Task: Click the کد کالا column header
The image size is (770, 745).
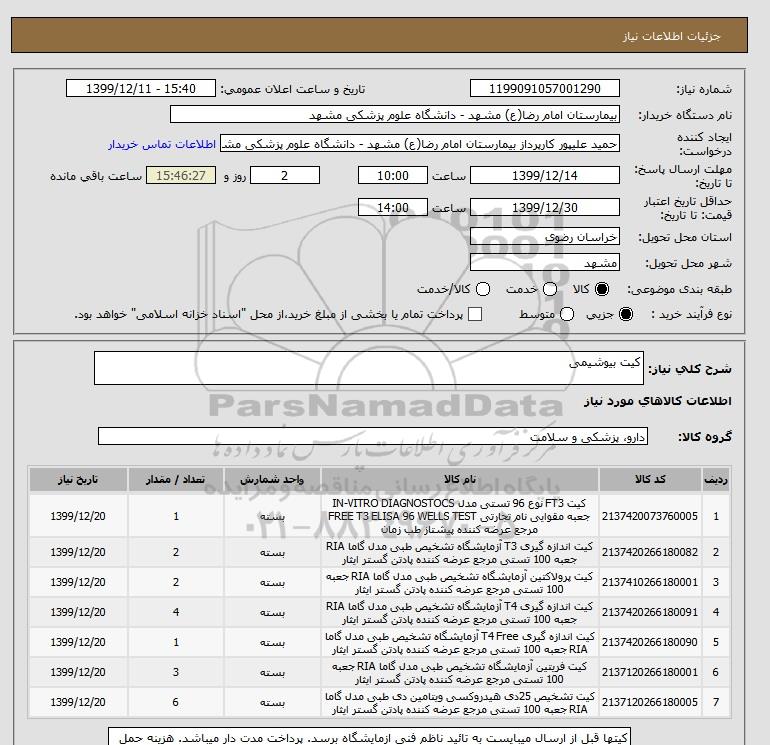Action: pos(650,479)
